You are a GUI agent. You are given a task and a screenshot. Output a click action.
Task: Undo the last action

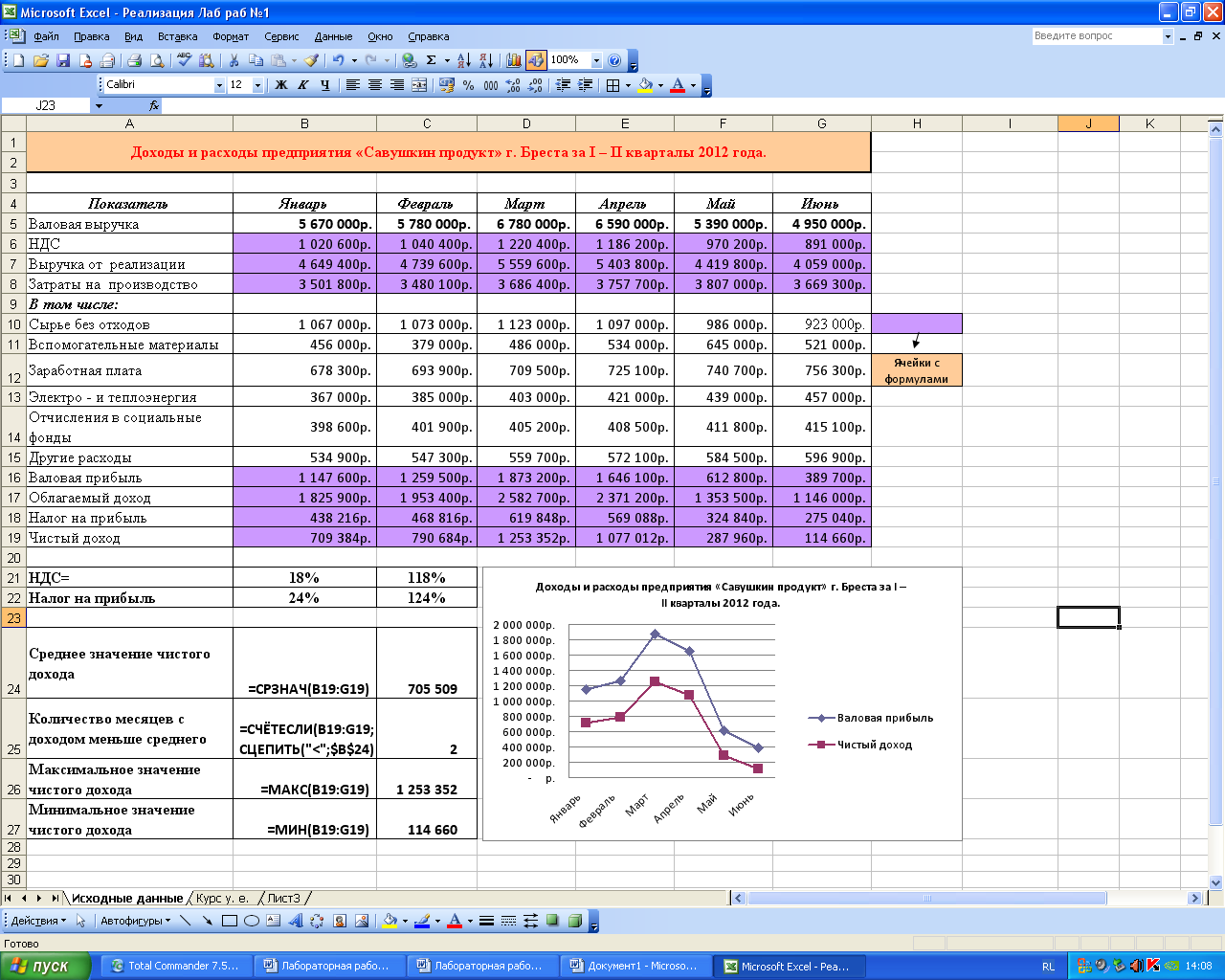338,60
